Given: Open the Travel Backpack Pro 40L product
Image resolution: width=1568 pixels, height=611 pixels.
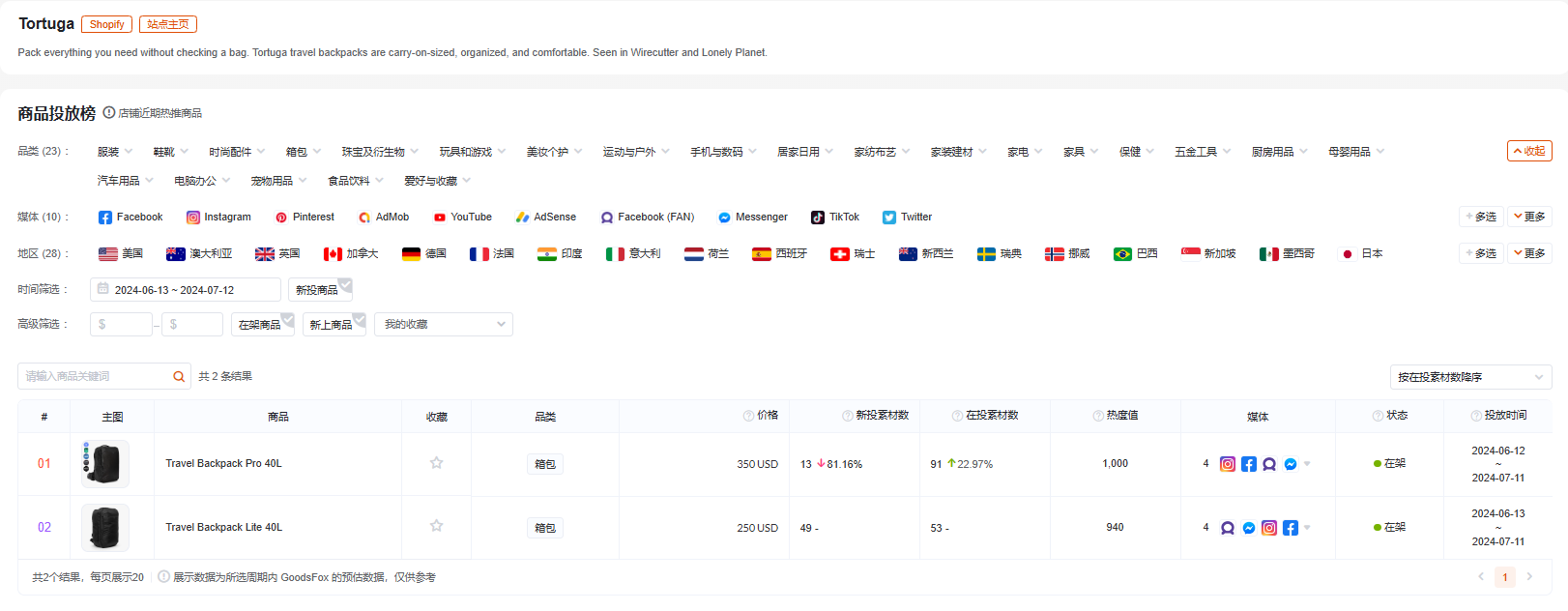Looking at the screenshot, I should 224,464.
